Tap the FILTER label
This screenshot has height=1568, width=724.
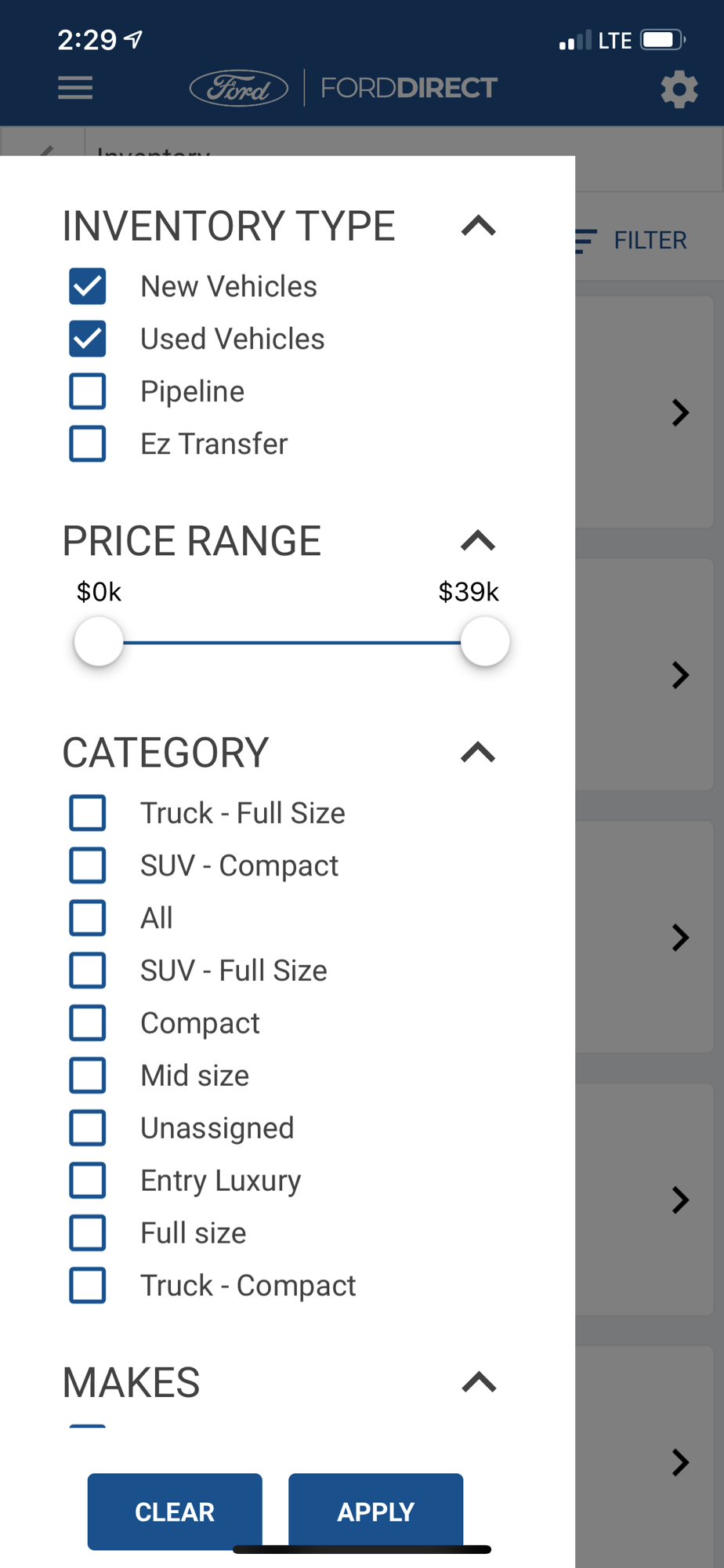pos(650,241)
